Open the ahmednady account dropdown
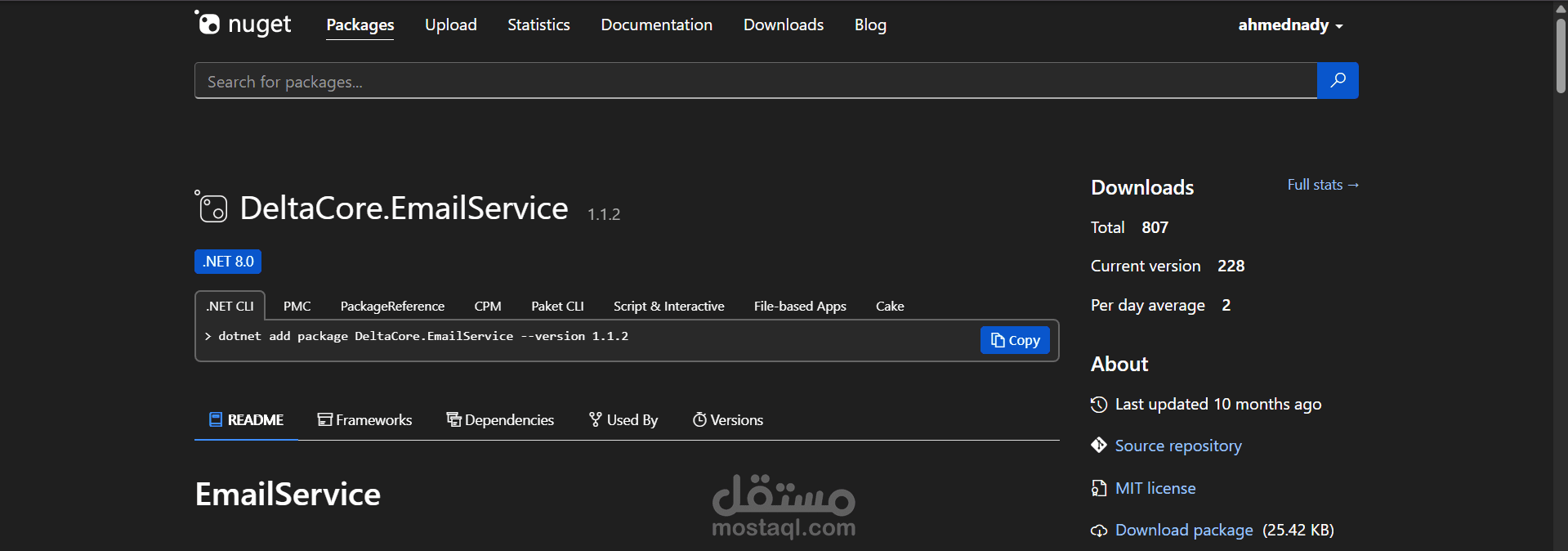Screen dimensions: 1568x551 (x=1290, y=25)
